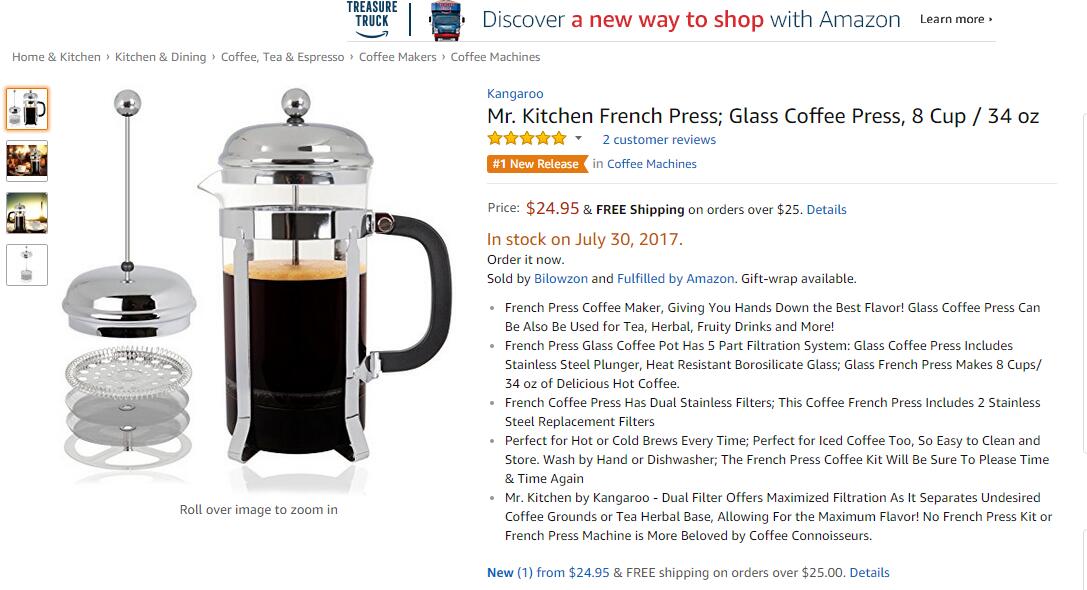Expand the star rating dropdown arrow
1087x590 pixels.
point(578,138)
